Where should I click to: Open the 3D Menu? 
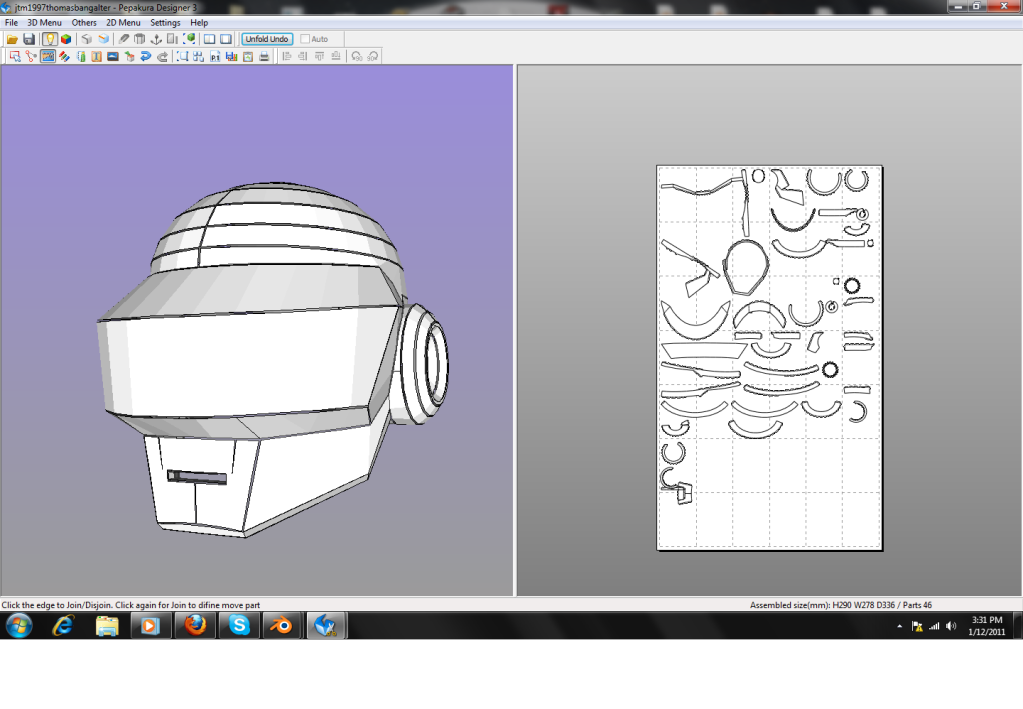(x=44, y=22)
